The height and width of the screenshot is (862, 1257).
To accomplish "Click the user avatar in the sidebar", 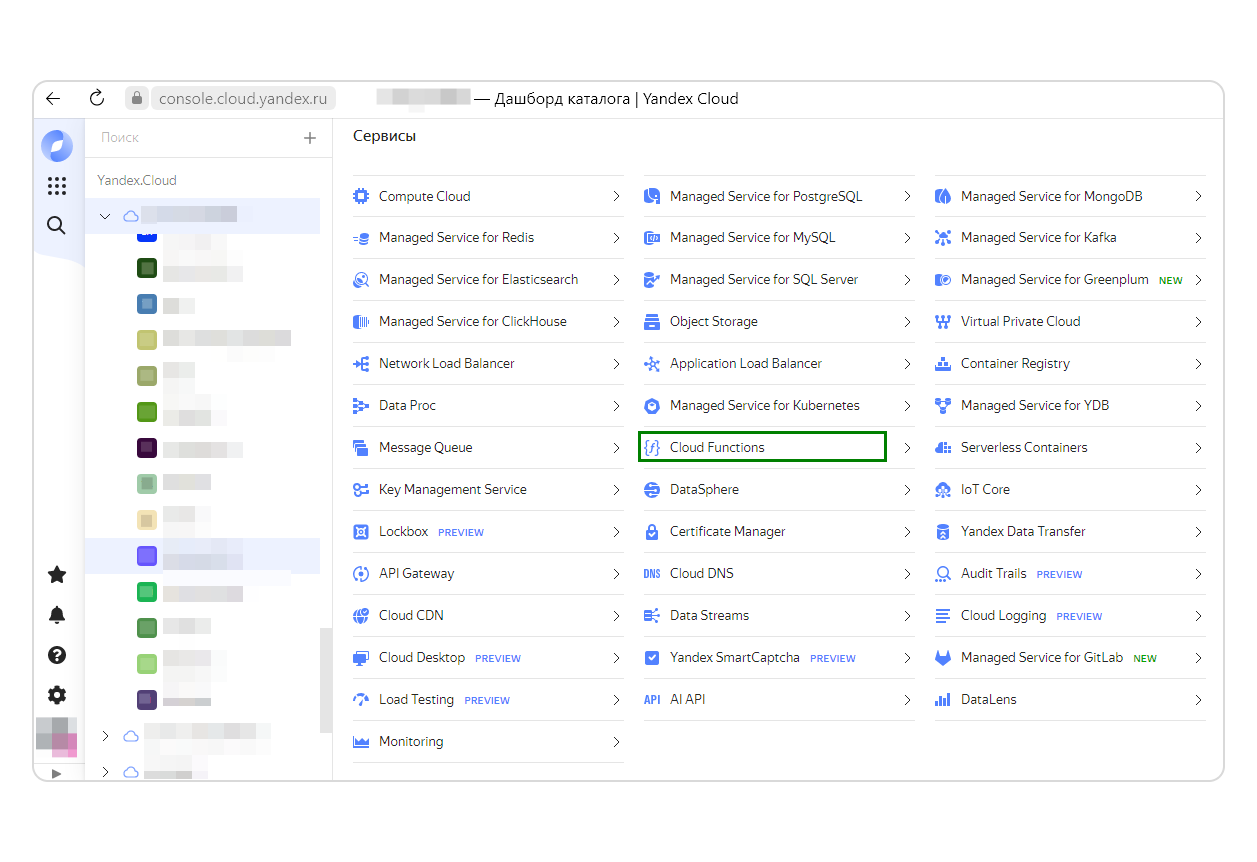I will (57, 737).
